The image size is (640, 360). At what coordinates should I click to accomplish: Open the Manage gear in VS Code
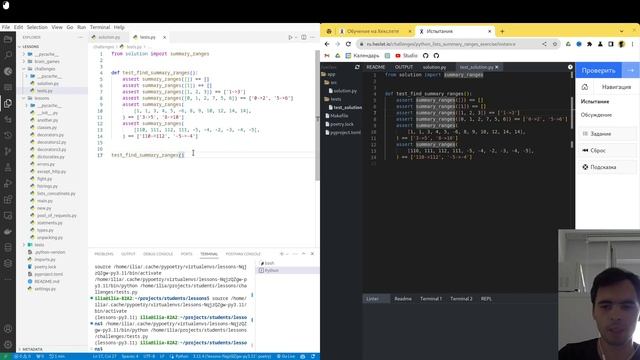coord(8,345)
